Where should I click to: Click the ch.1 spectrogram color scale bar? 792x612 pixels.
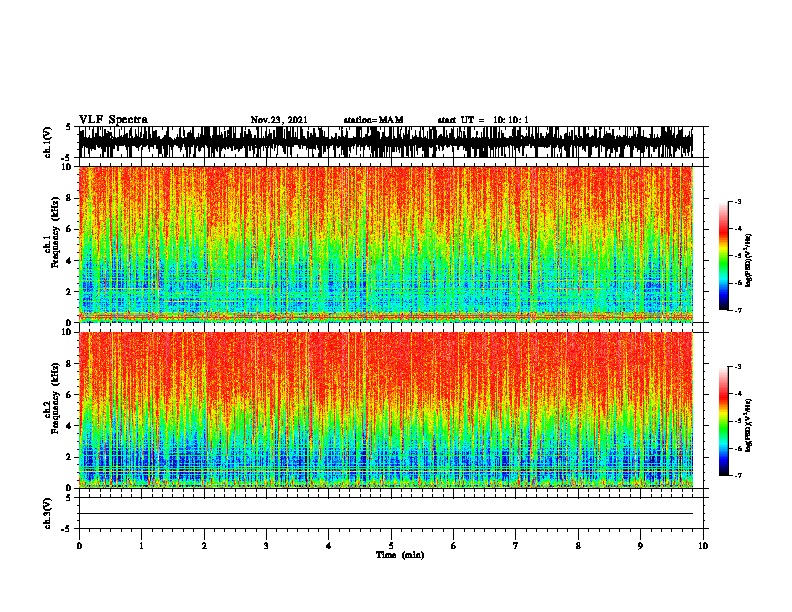pos(724,256)
